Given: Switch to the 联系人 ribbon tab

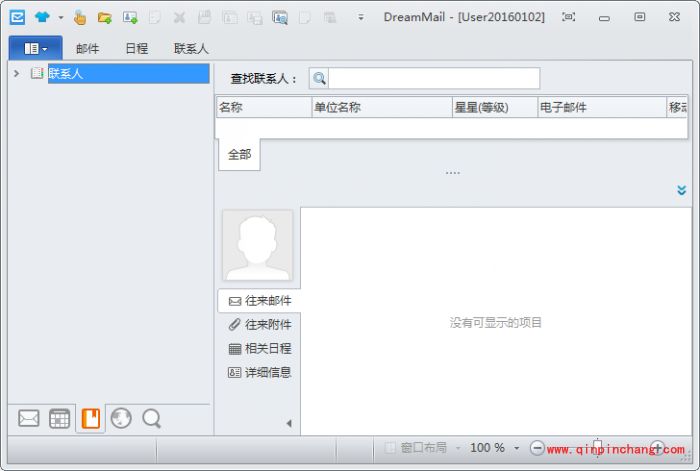Looking at the screenshot, I should pos(191,48).
